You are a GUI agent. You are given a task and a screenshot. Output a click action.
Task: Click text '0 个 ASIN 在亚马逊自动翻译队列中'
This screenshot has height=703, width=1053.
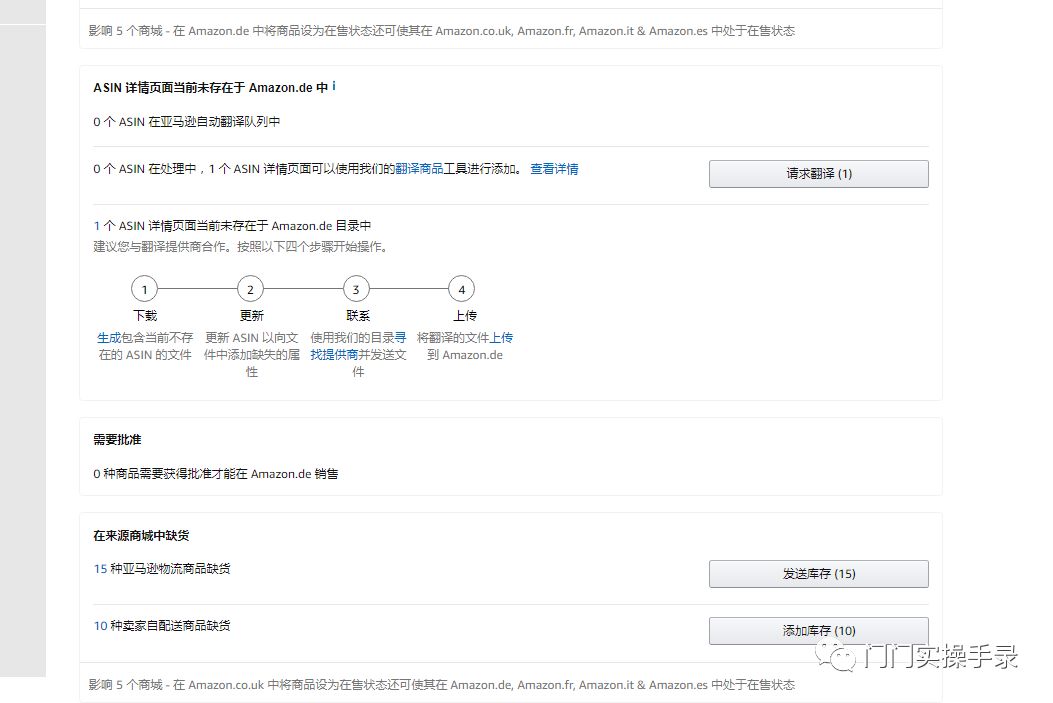(x=187, y=122)
